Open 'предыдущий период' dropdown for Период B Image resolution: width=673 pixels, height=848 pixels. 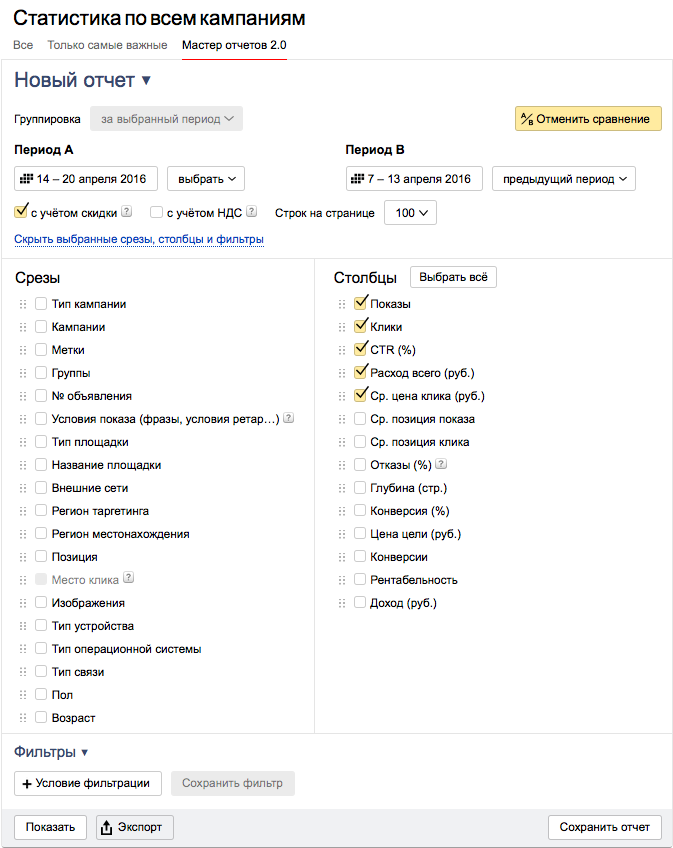coord(564,179)
